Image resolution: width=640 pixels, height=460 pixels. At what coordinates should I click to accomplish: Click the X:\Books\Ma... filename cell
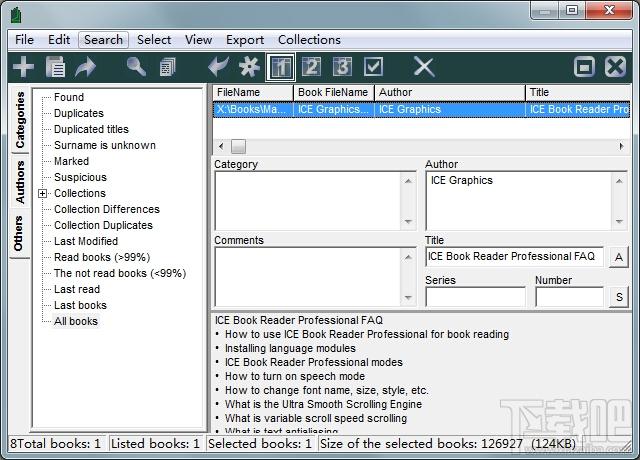pyautogui.click(x=252, y=109)
